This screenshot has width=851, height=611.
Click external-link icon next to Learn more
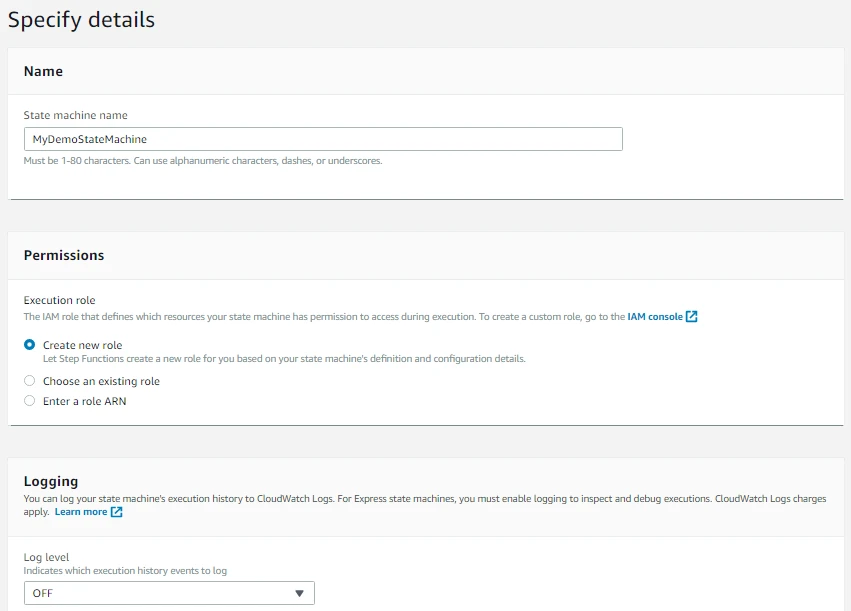pos(117,512)
